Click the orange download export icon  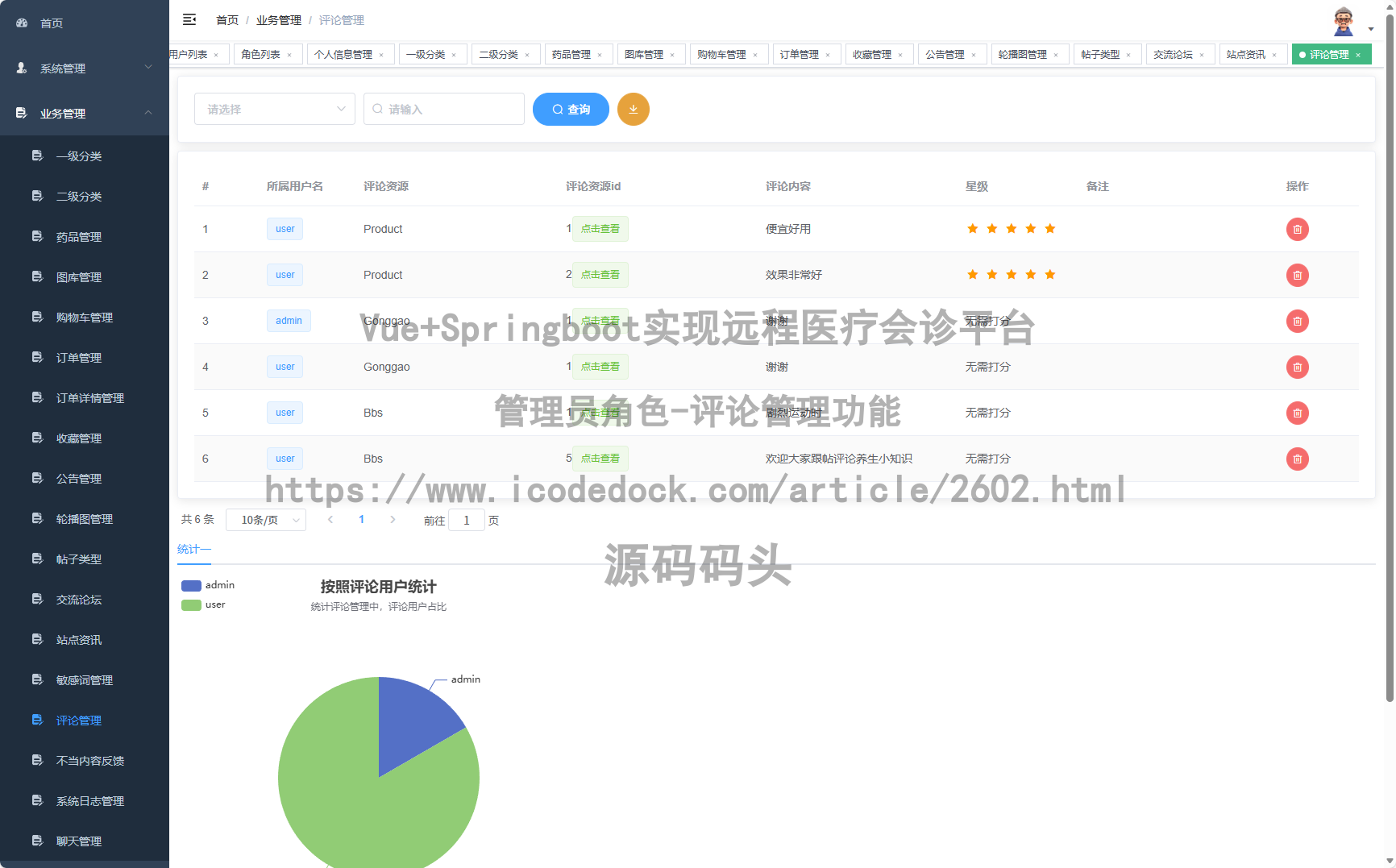coord(634,109)
